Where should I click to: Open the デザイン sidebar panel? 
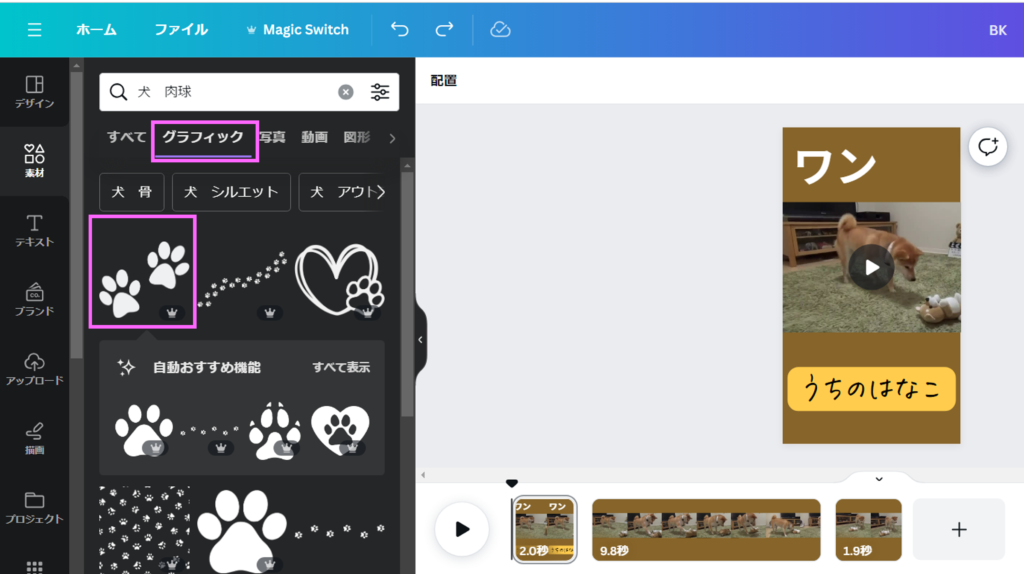pos(34,91)
